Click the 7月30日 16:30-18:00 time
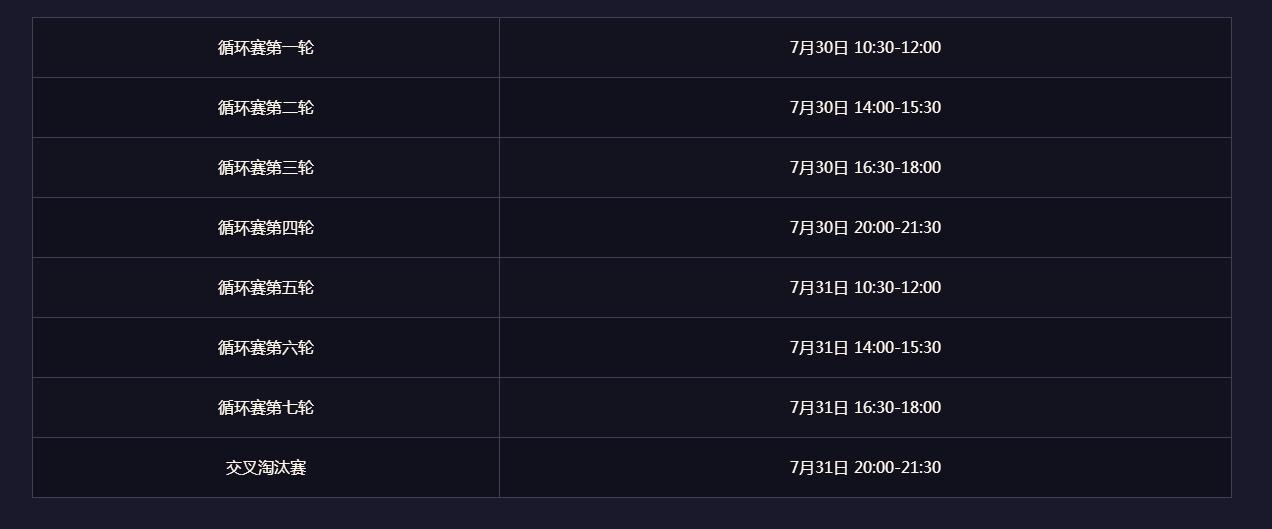The width and height of the screenshot is (1272, 529). point(865,167)
